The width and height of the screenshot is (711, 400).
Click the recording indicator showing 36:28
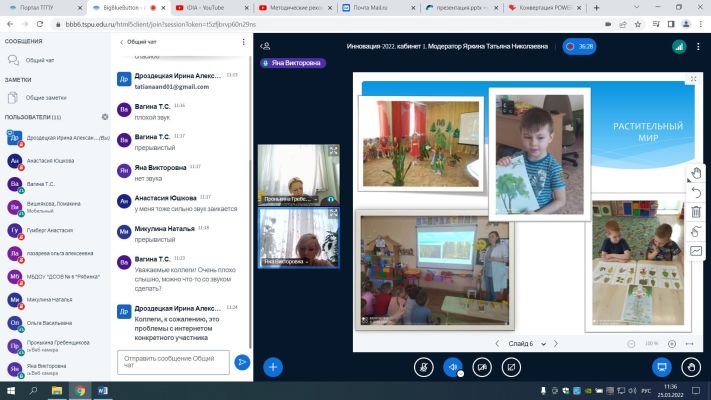point(580,46)
